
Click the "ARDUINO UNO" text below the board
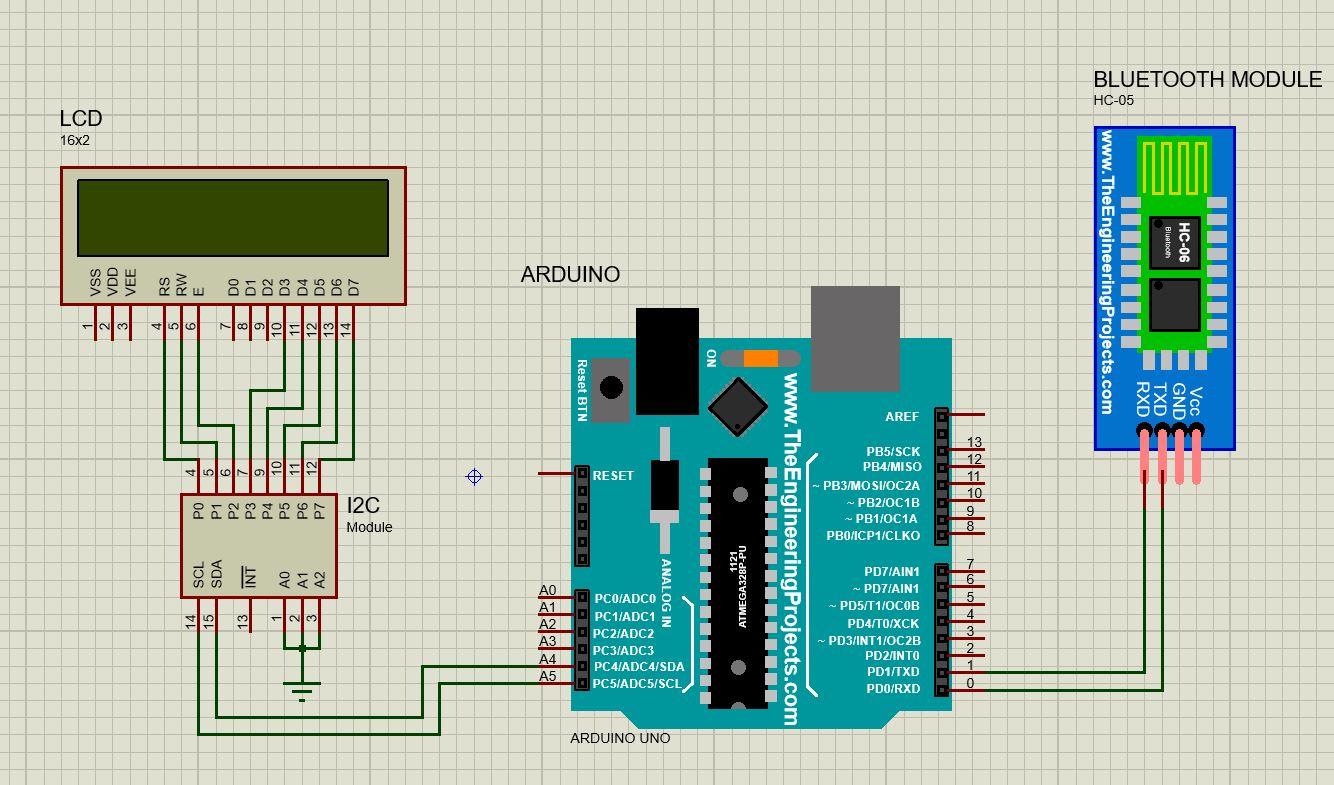pos(620,738)
